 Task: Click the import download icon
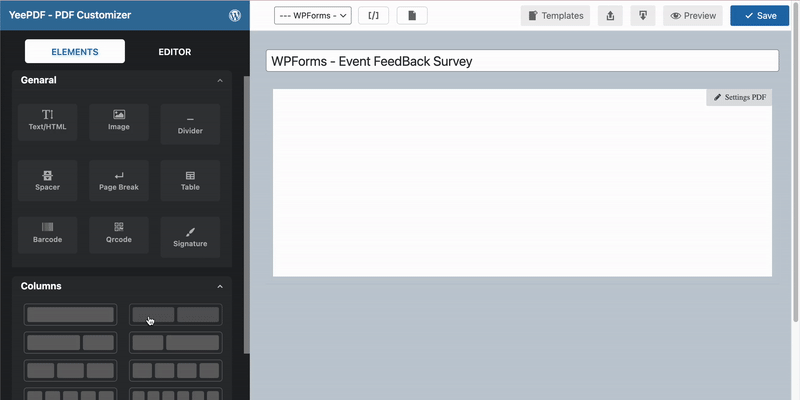pos(643,15)
